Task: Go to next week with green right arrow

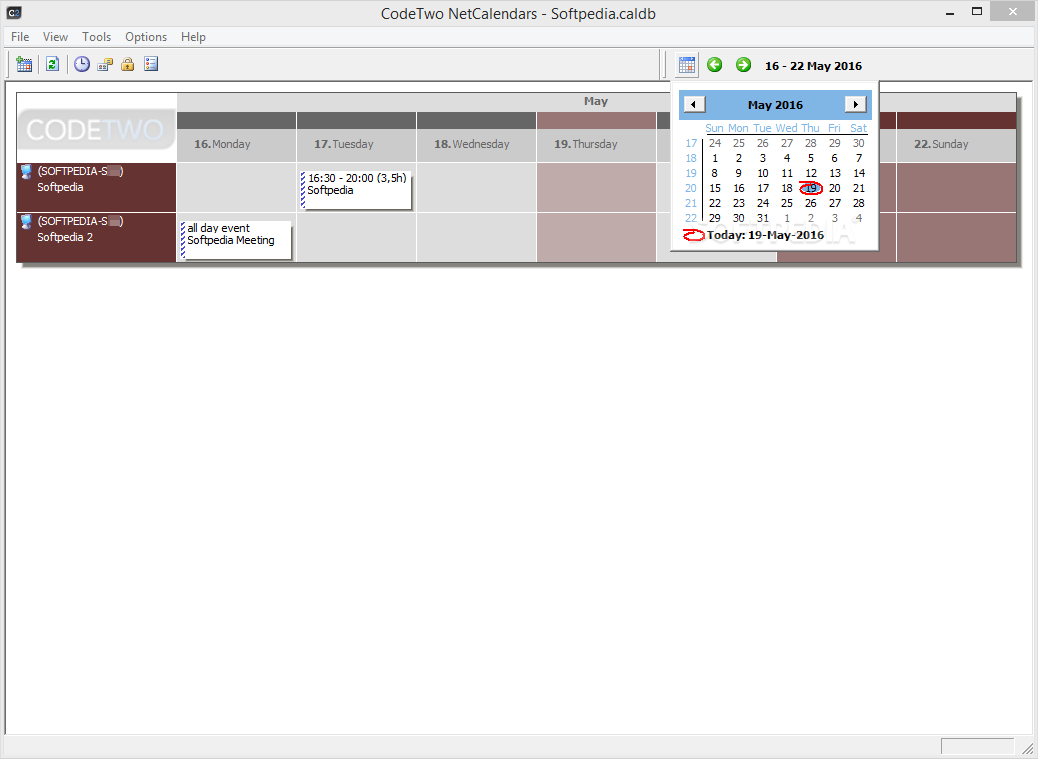Action: pyautogui.click(x=743, y=65)
